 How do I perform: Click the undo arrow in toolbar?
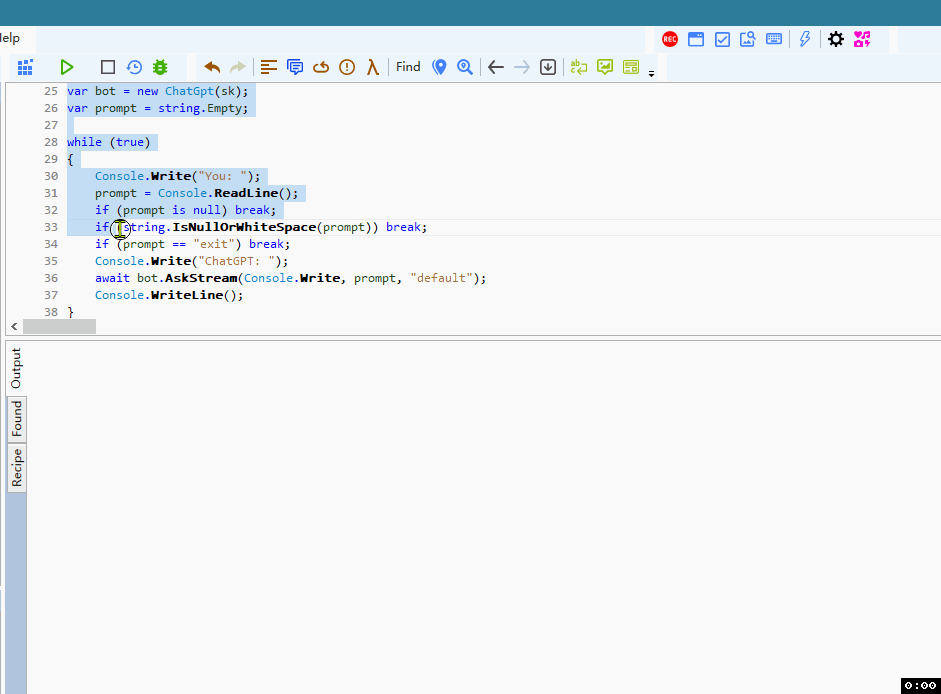(212, 67)
